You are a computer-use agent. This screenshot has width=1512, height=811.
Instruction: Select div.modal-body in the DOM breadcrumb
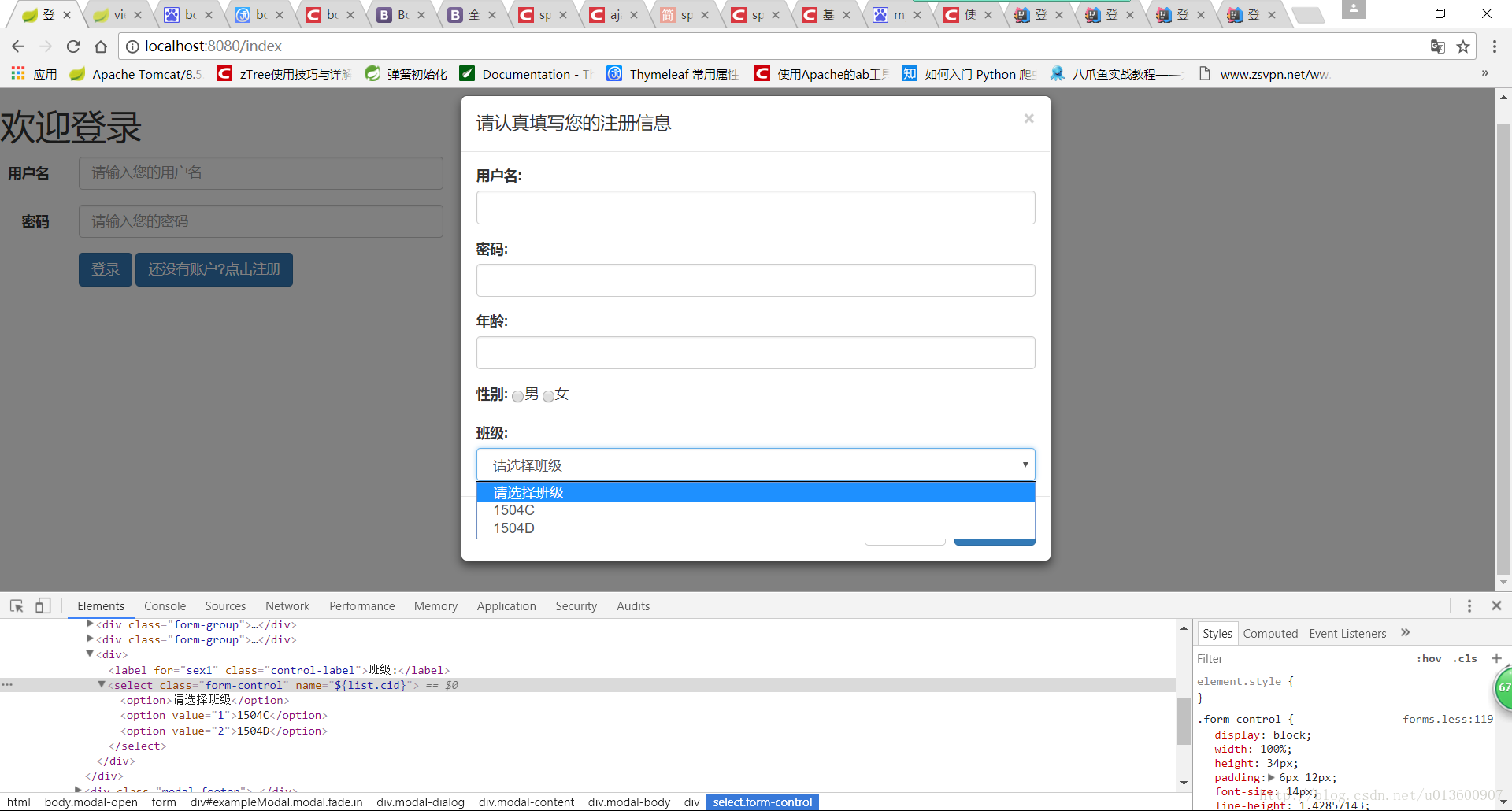(628, 802)
